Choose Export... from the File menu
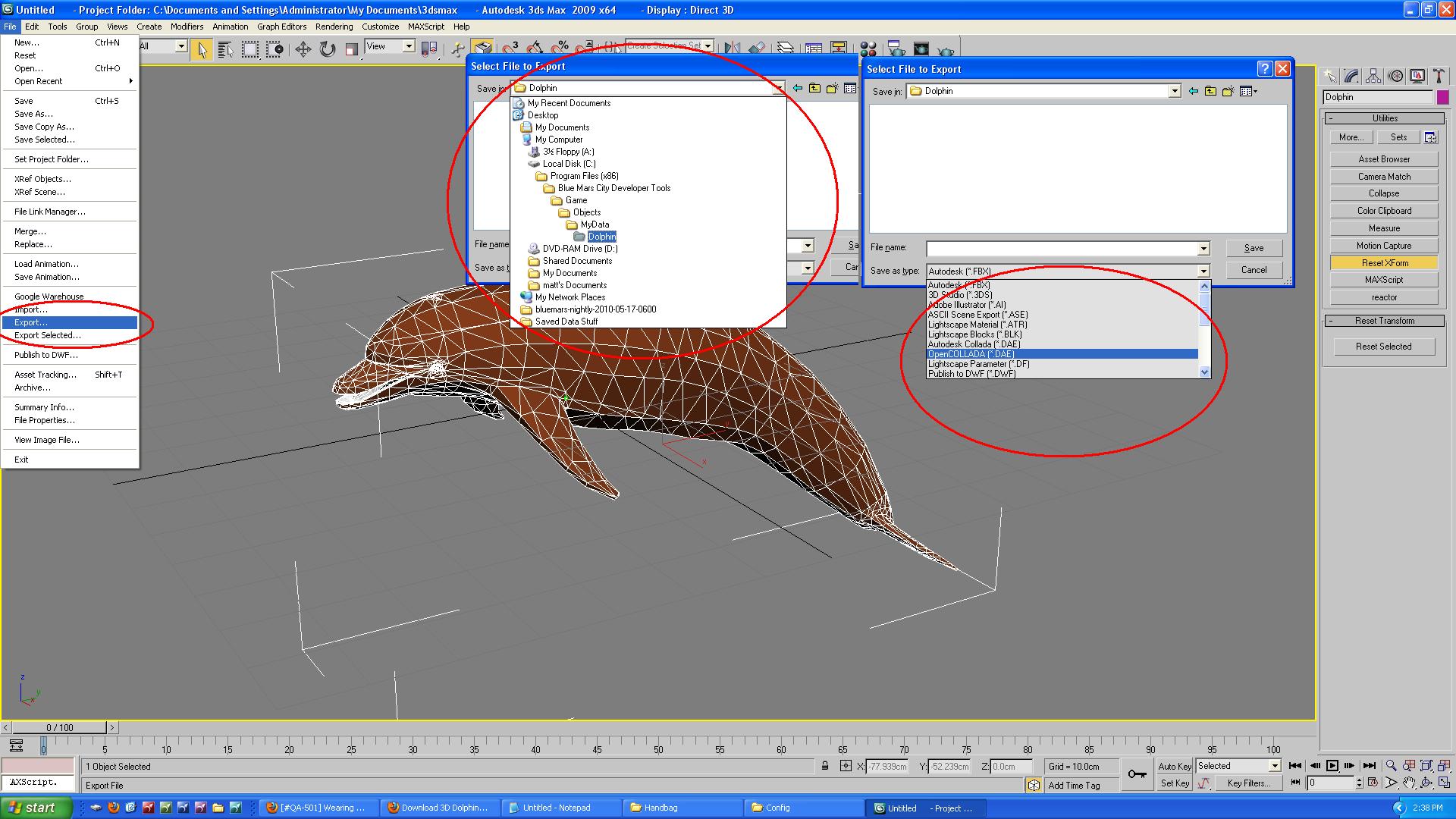 (x=70, y=322)
